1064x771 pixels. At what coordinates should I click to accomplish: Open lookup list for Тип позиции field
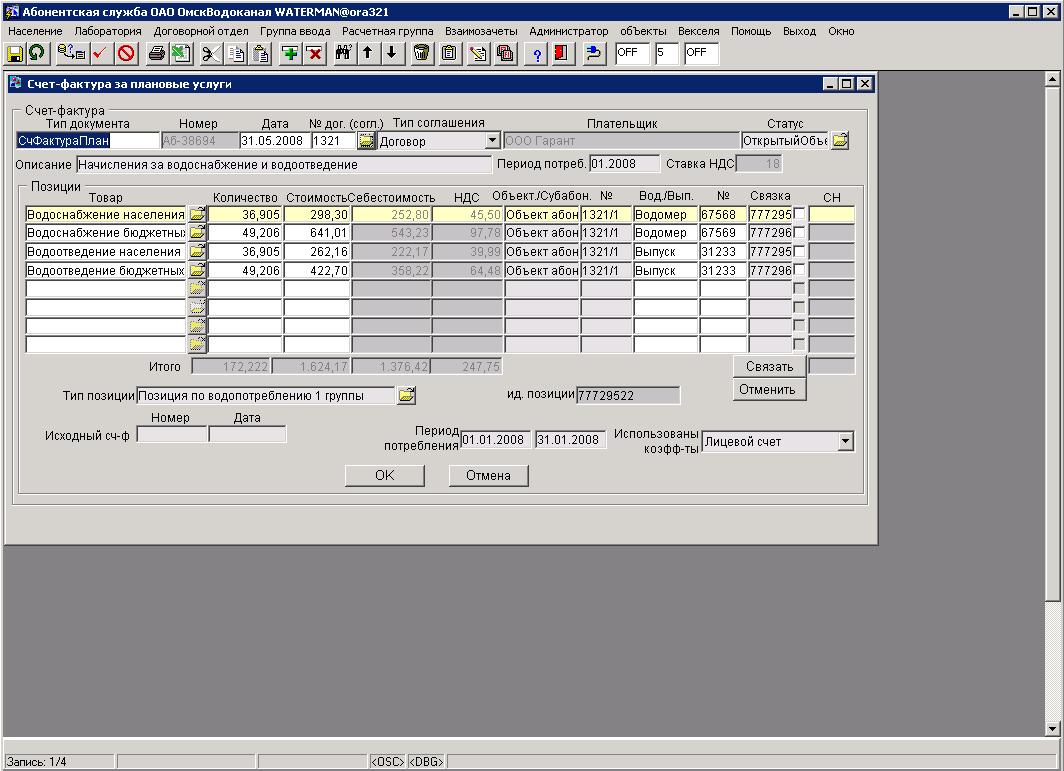[x=406, y=396]
